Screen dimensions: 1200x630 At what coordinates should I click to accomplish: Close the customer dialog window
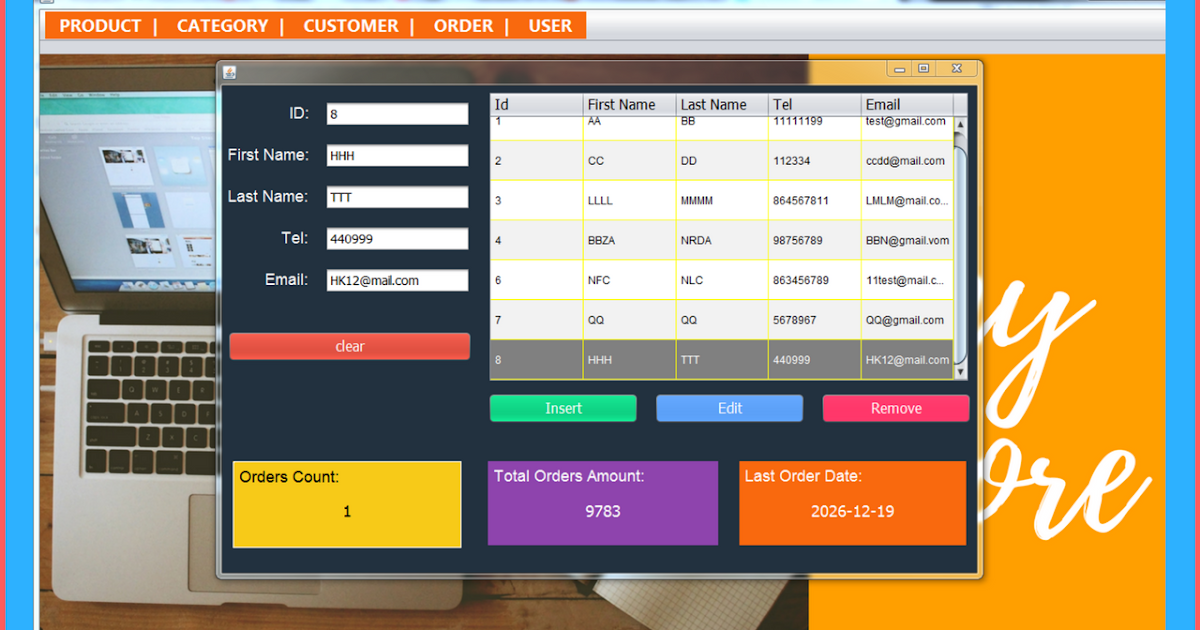(x=956, y=69)
